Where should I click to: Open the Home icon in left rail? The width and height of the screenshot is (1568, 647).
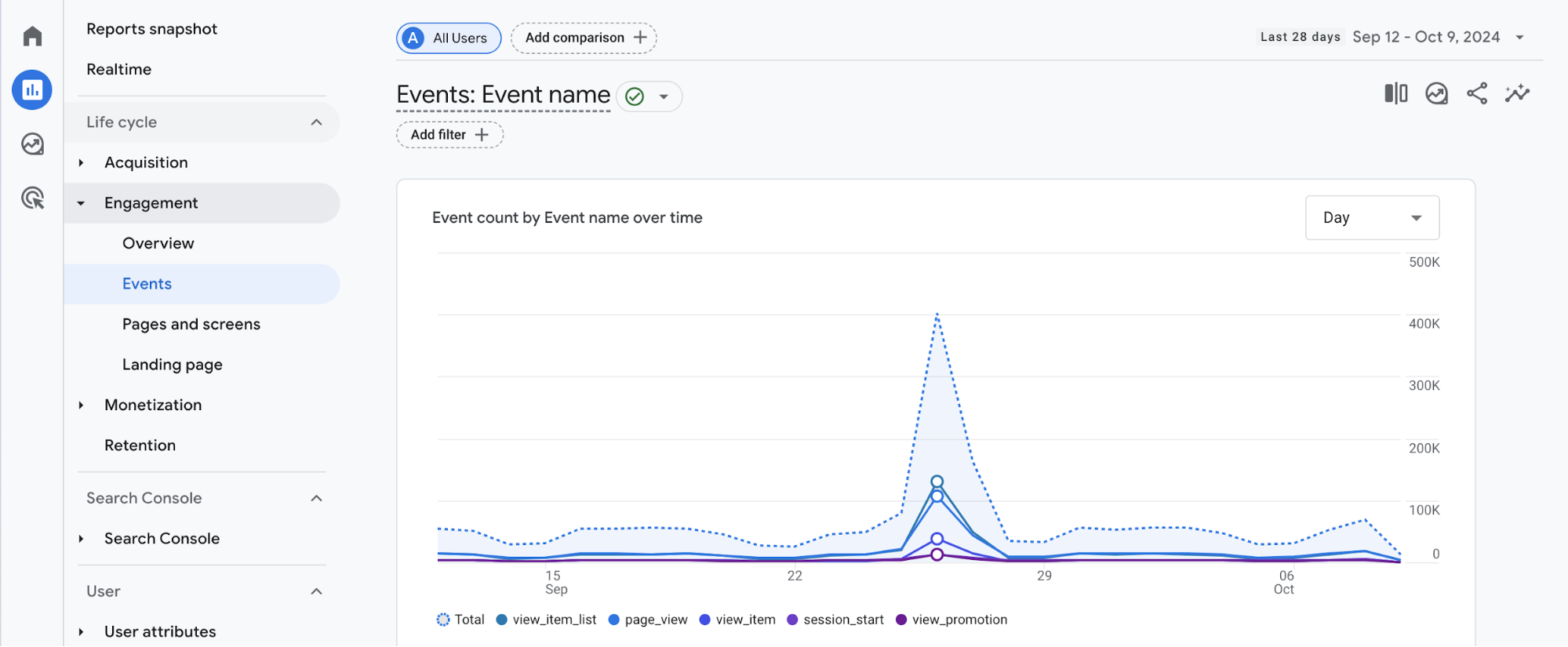32,36
